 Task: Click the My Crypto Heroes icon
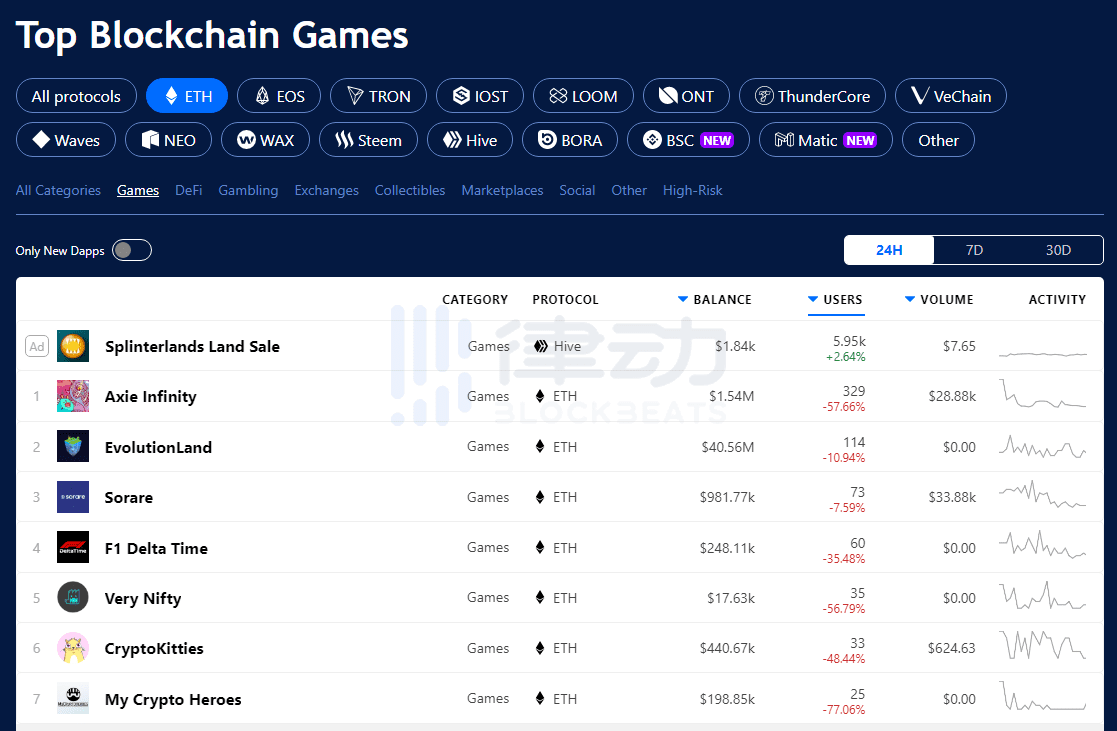(73, 698)
